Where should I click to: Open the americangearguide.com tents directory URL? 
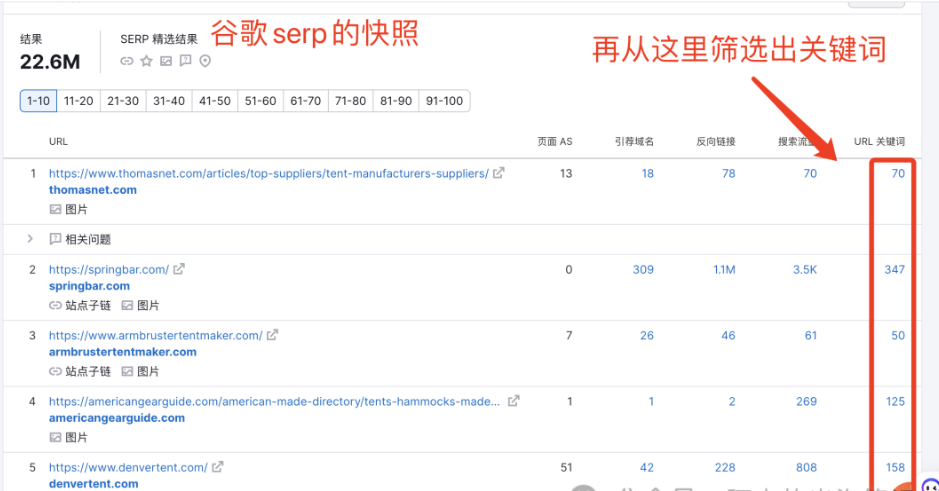click(274, 402)
